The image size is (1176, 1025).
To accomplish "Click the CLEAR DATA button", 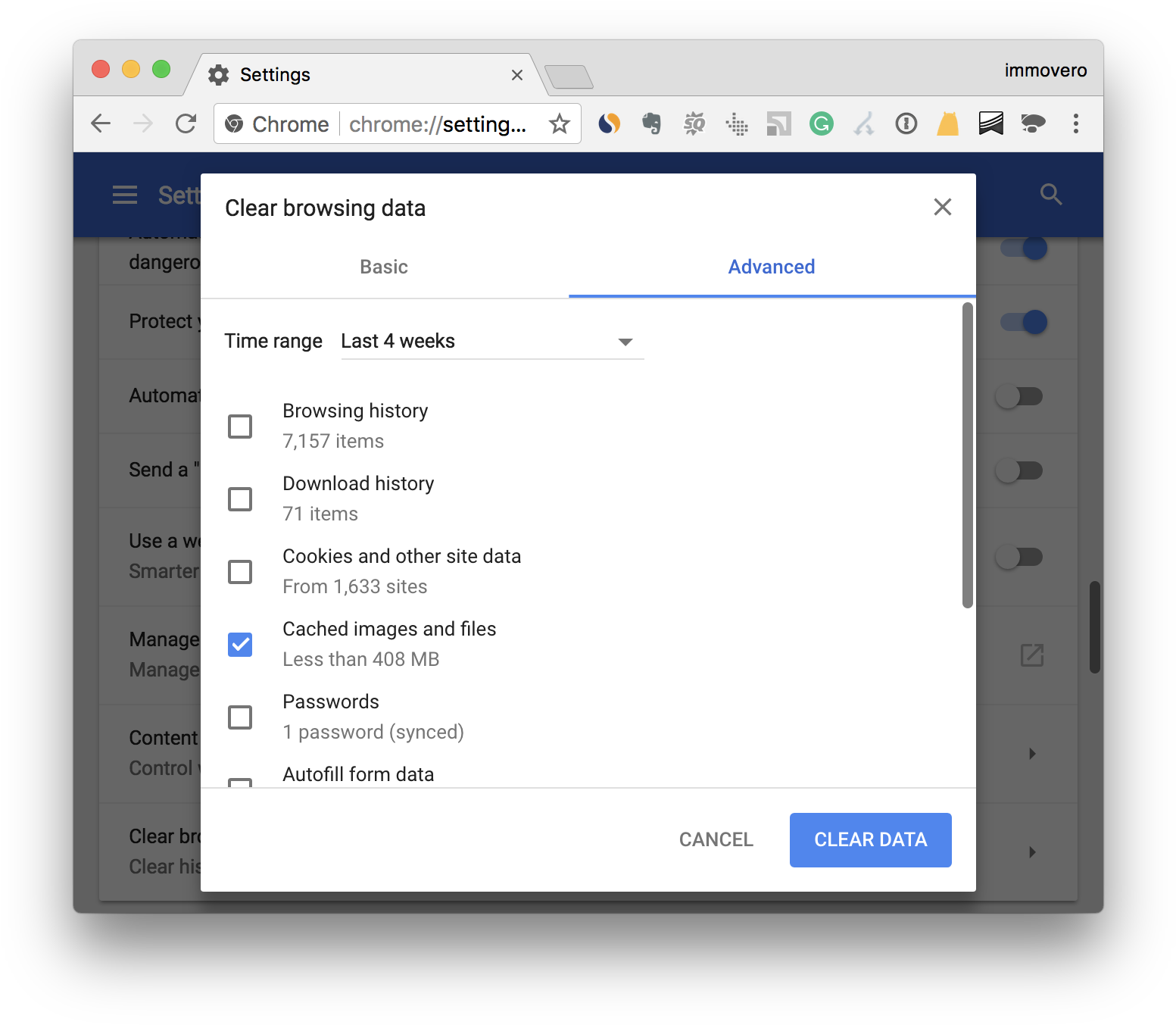I will tap(870, 839).
